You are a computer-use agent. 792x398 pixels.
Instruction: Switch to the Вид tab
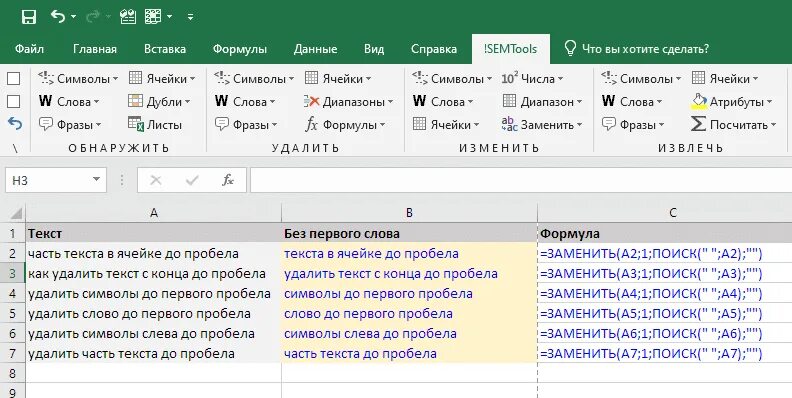374,49
